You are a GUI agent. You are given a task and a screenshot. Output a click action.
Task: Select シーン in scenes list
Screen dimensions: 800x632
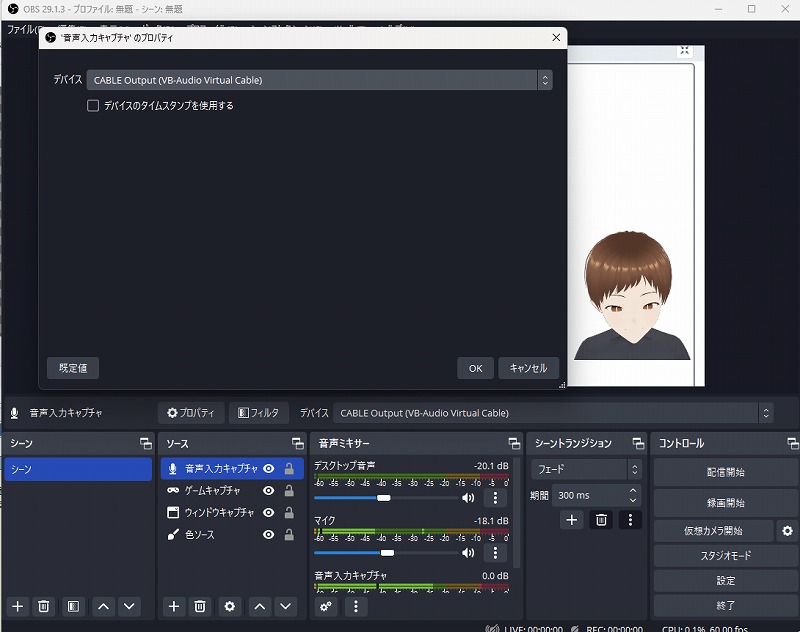coord(78,469)
